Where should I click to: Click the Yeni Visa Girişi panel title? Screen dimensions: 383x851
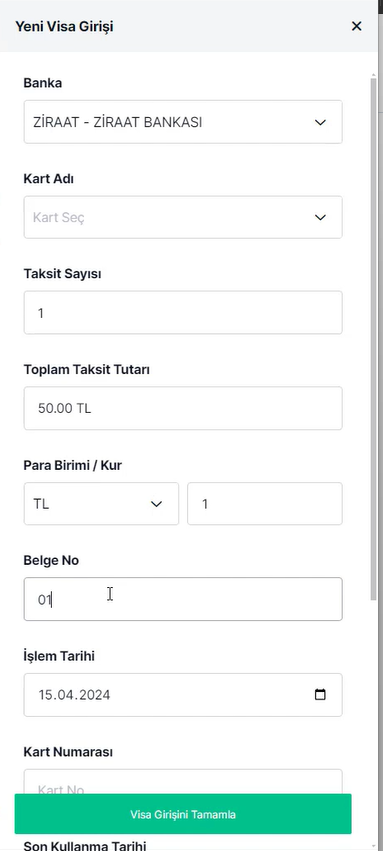click(64, 26)
